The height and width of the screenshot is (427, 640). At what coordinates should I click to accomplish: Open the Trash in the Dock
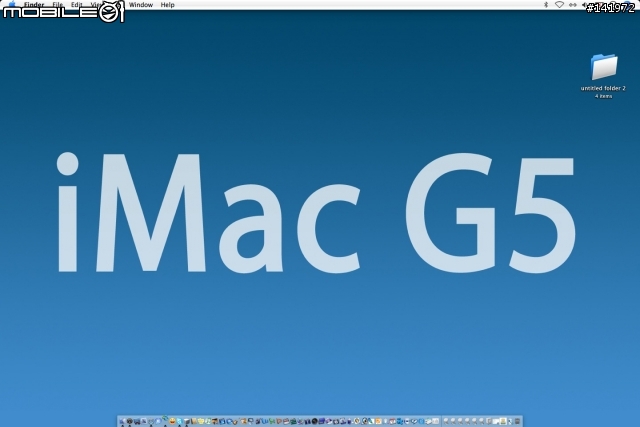pos(518,421)
